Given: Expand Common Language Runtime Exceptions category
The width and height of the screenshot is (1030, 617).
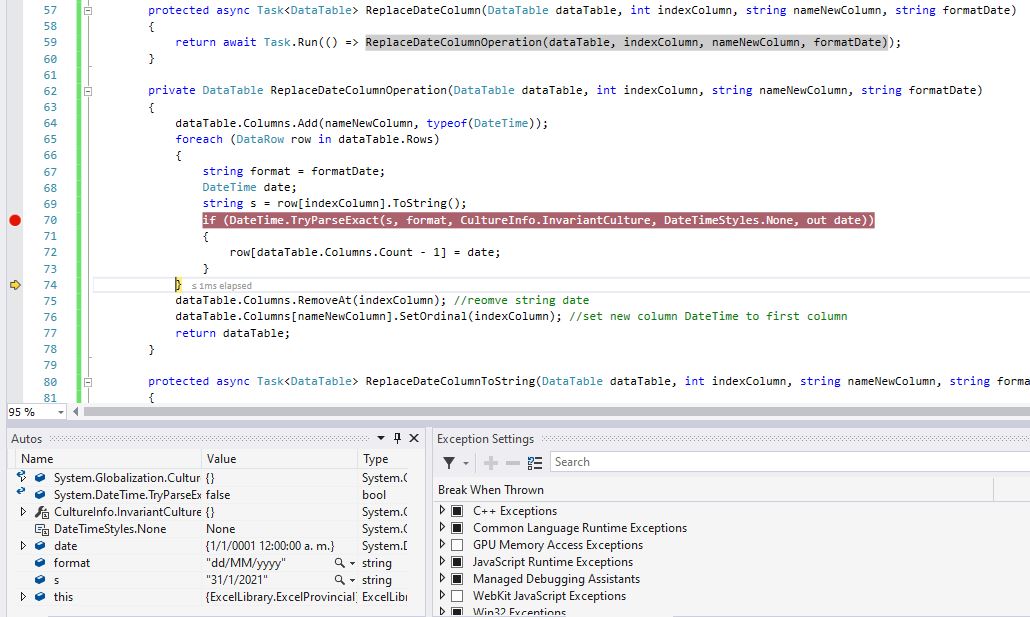Looking at the screenshot, I should (x=442, y=527).
